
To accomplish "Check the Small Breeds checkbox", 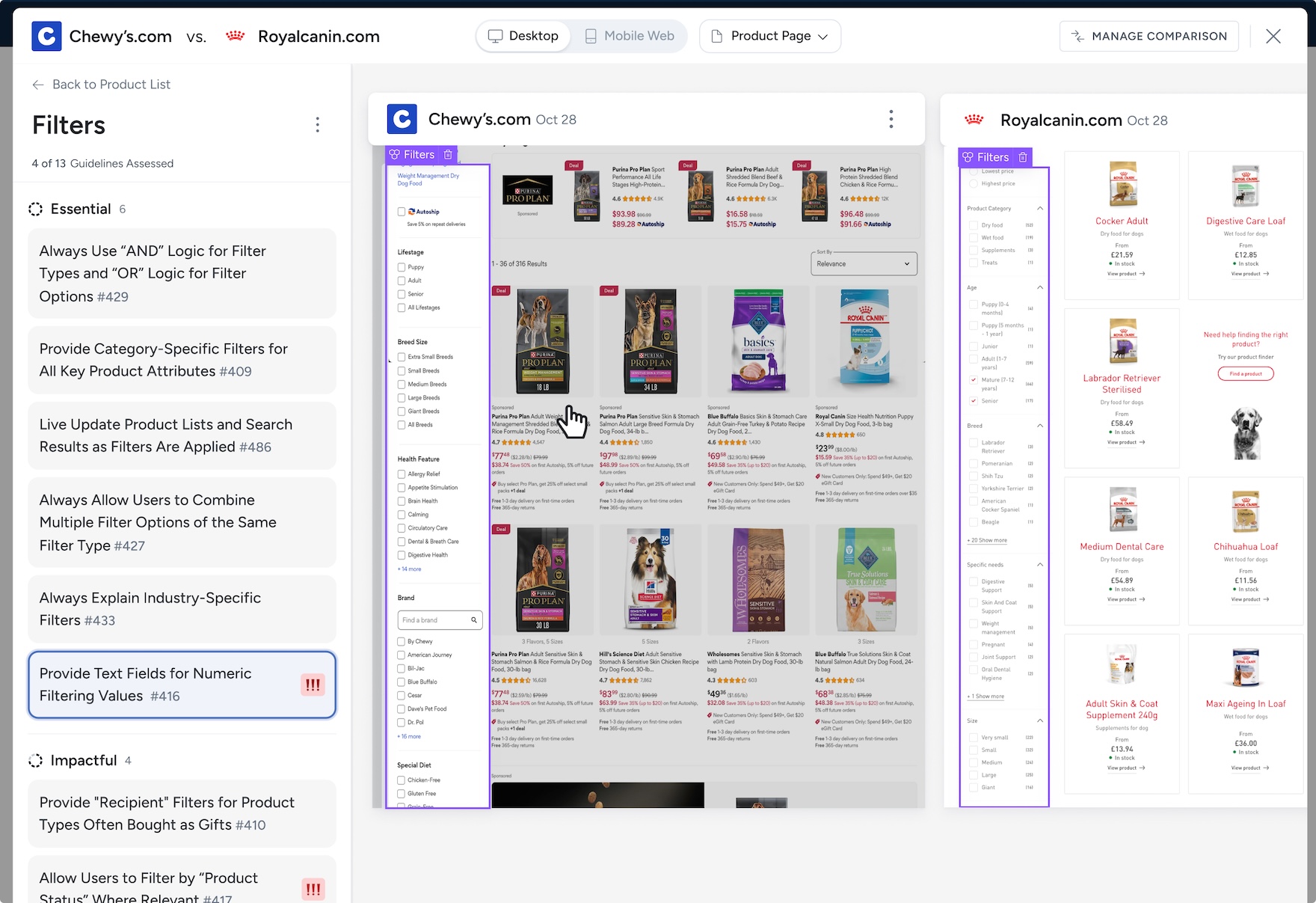I will pyautogui.click(x=402, y=370).
